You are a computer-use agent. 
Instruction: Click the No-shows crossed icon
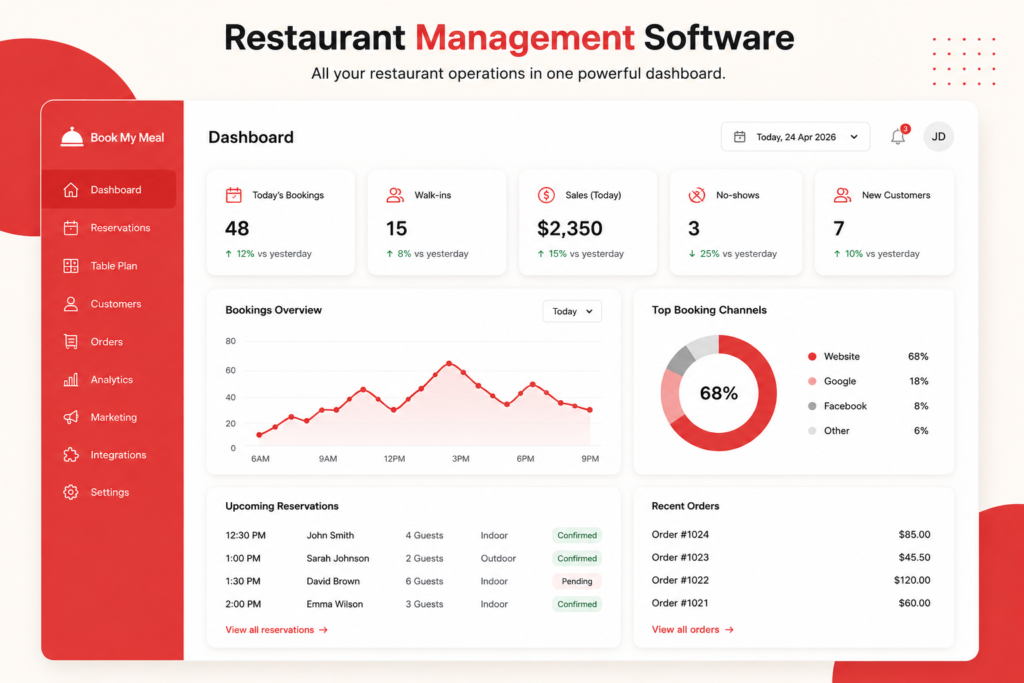pyautogui.click(x=697, y=195)
